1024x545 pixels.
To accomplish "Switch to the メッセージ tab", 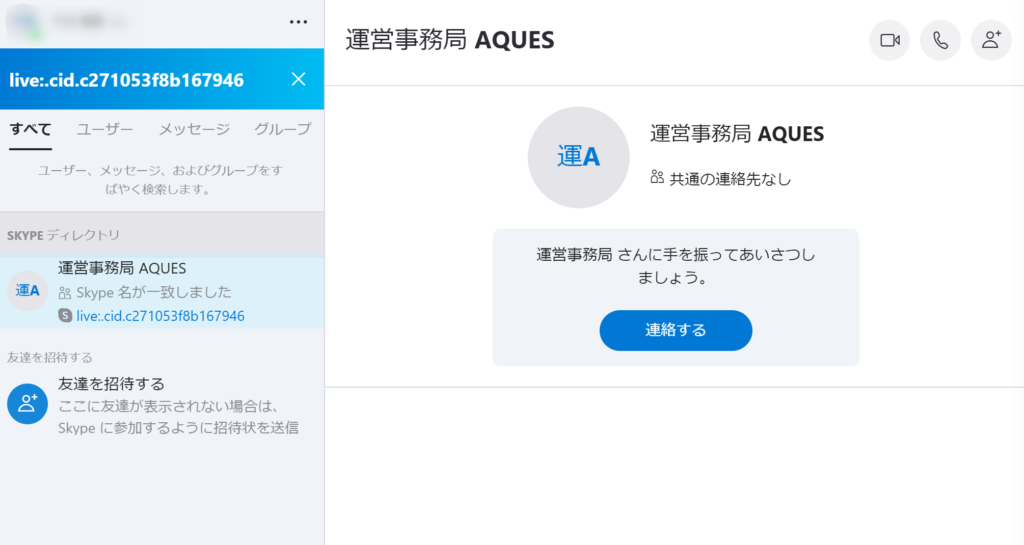I will point(194,129).
